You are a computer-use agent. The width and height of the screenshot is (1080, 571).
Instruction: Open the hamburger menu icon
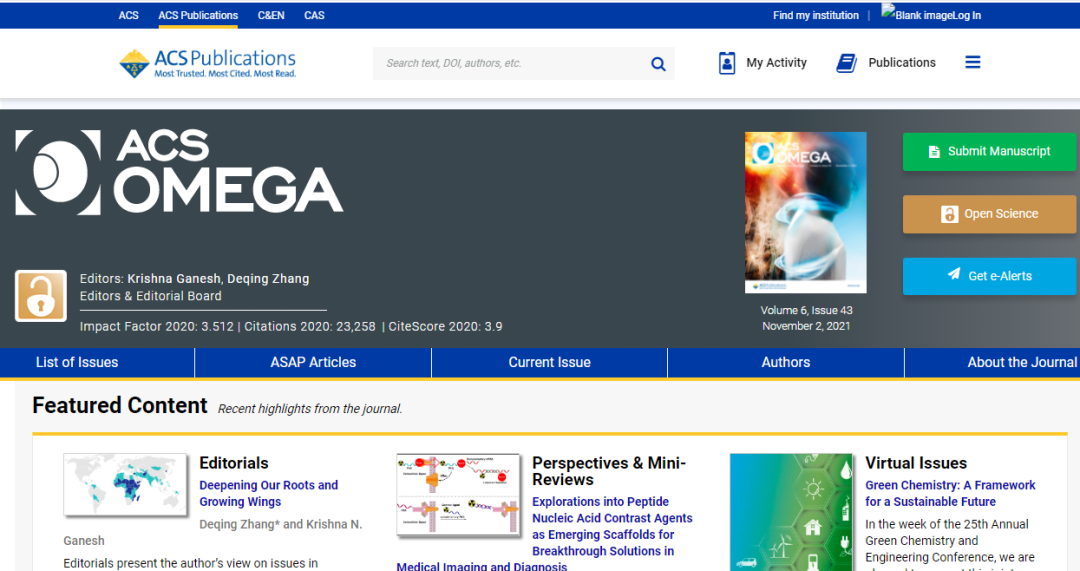click(x=972, y=62)
